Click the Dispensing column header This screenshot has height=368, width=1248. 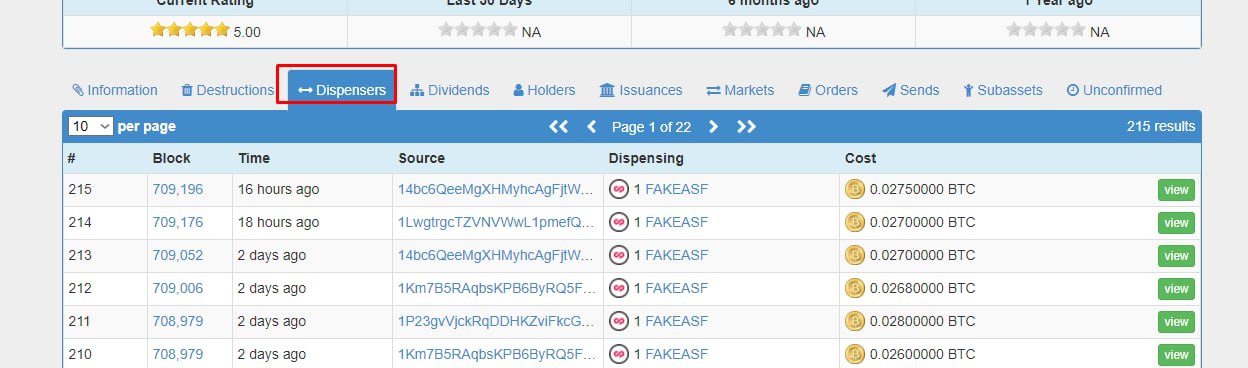point(646,158)
